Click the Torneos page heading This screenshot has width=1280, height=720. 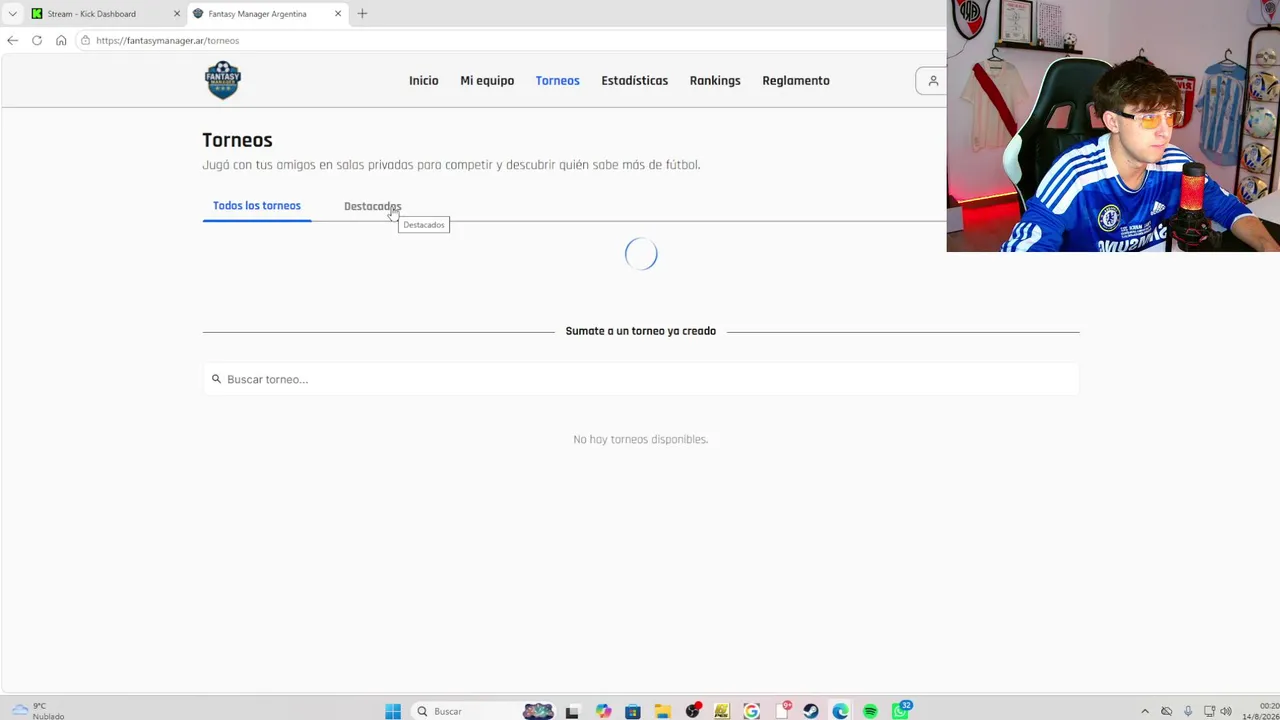(237, 140)
